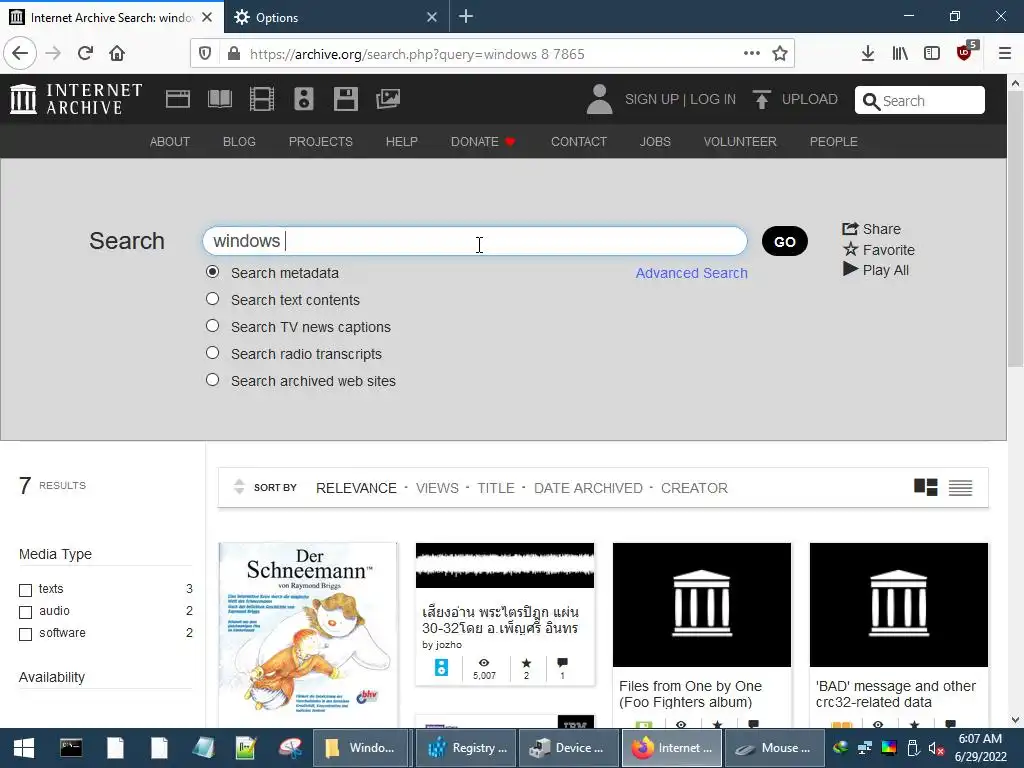The height and width of the screenshot is (768, 1024).
Task: Check the audio media type filter
Action: 25,612
